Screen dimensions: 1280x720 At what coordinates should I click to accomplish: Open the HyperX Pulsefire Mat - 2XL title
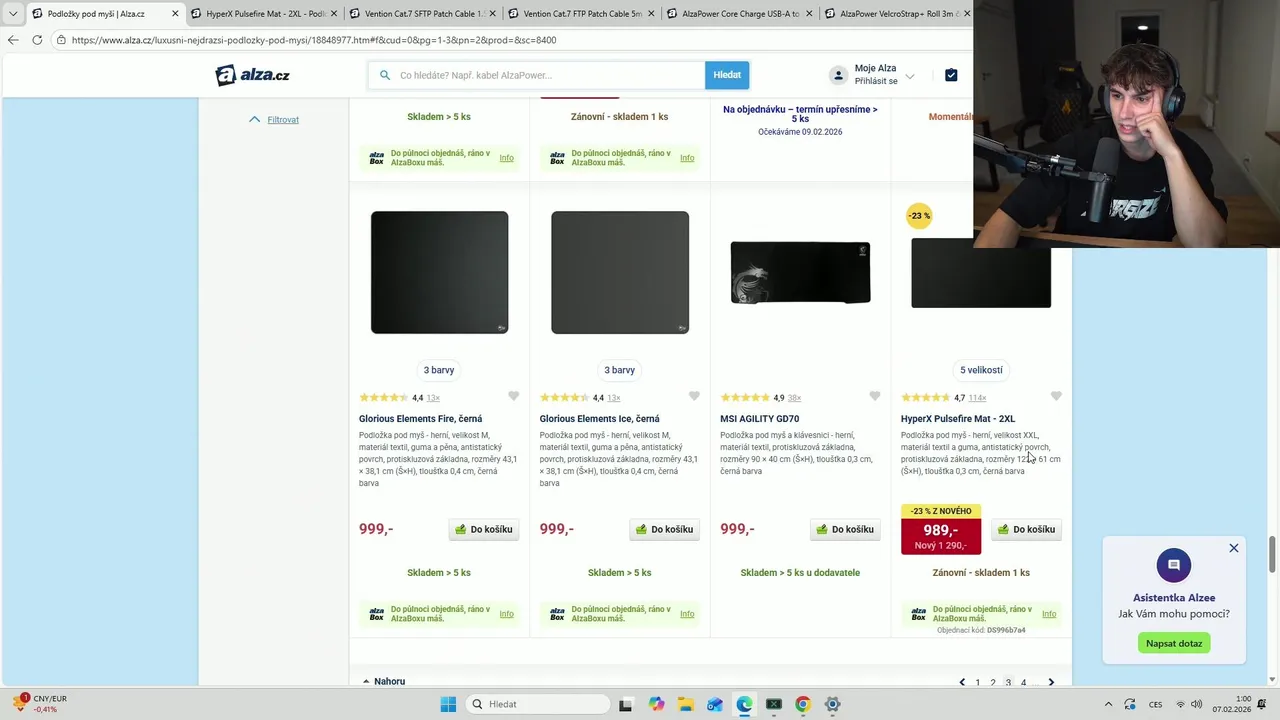(958, 419)
